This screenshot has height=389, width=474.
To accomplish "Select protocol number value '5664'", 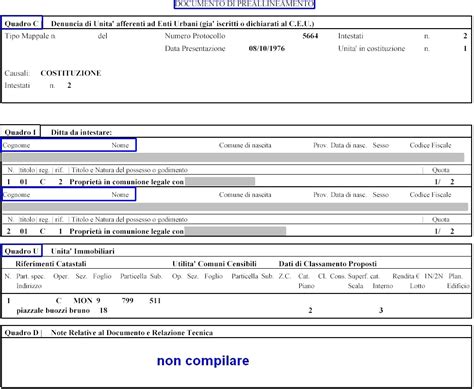I will point(310,36).
